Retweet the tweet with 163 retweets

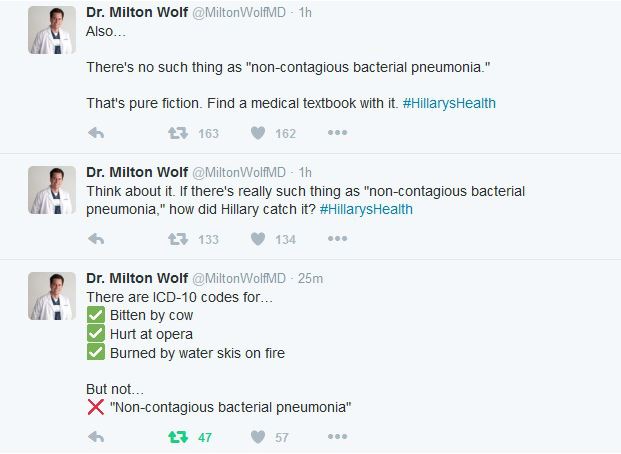(x=178, y=133)
